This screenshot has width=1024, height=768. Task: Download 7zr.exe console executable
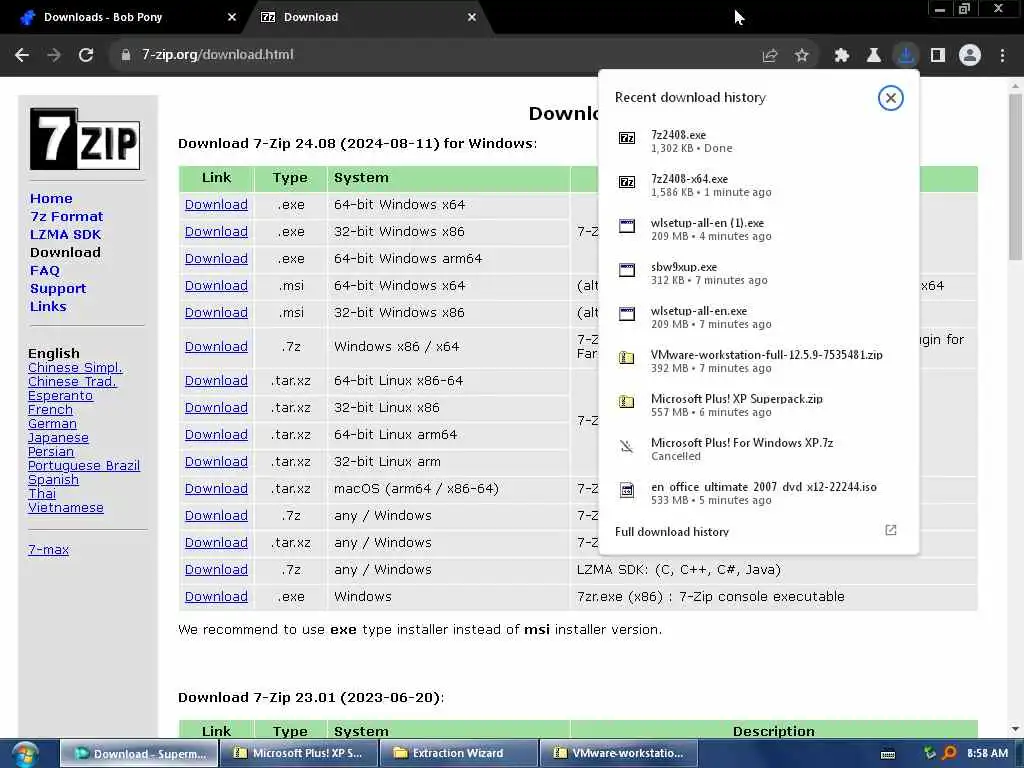click(x=216, y=597)
